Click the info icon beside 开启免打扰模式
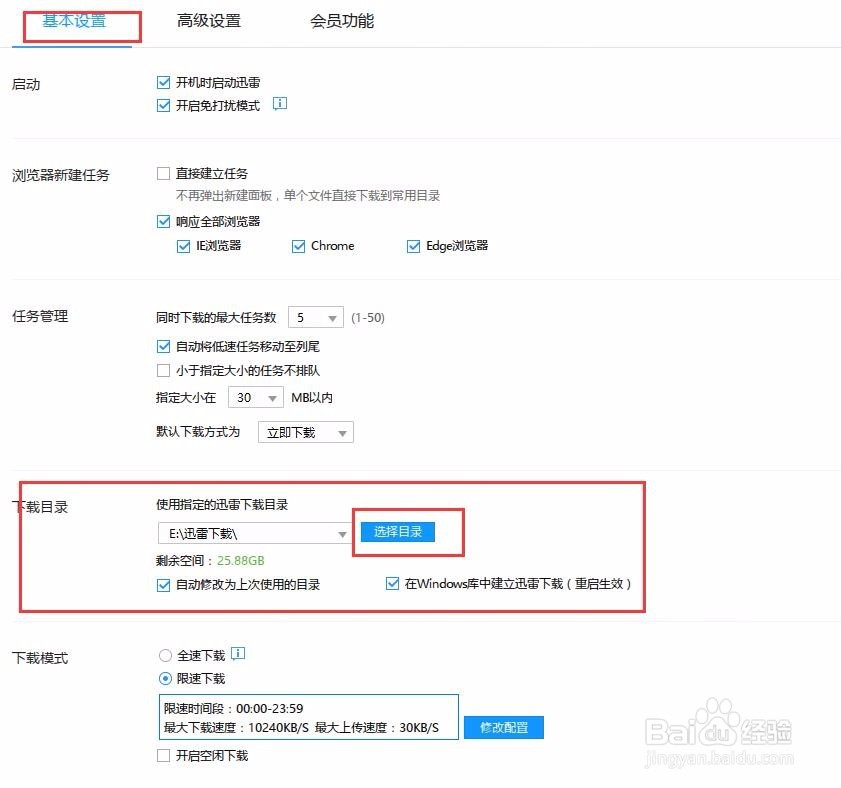Screen dimensions: 841x788 pos(279,104)
